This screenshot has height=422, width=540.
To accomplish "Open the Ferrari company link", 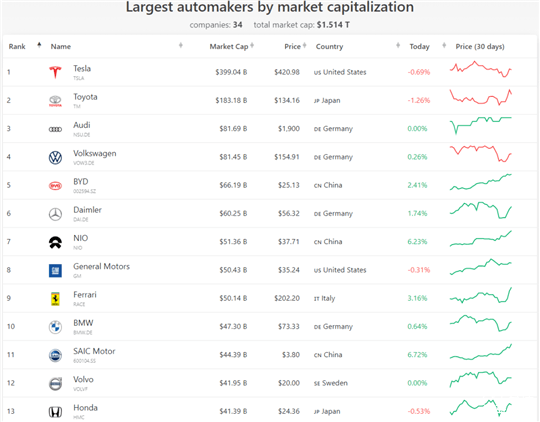I will click(x=85, y=295).
